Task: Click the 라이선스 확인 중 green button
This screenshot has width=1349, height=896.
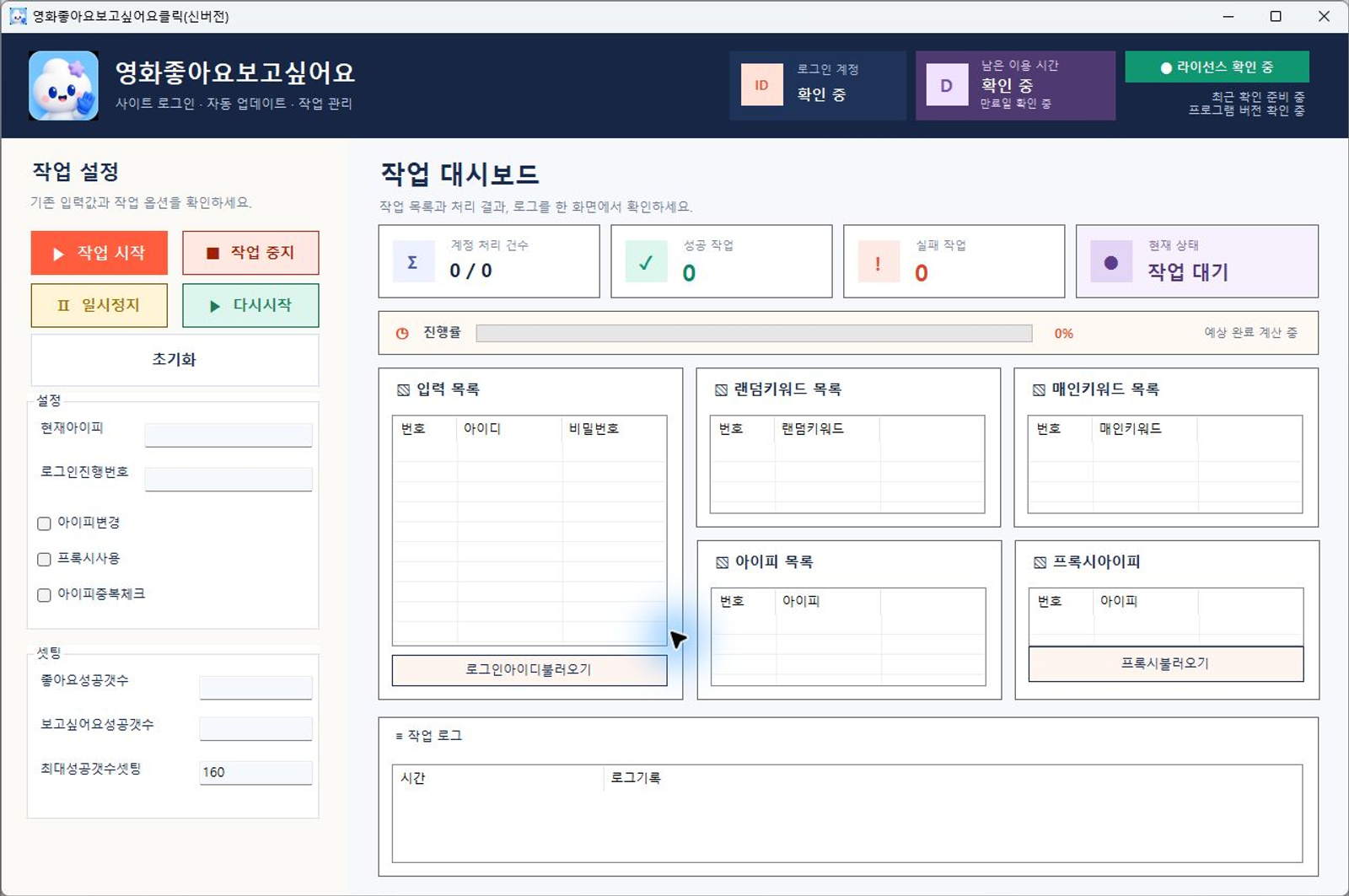Action: click(x=1217, y=67)
